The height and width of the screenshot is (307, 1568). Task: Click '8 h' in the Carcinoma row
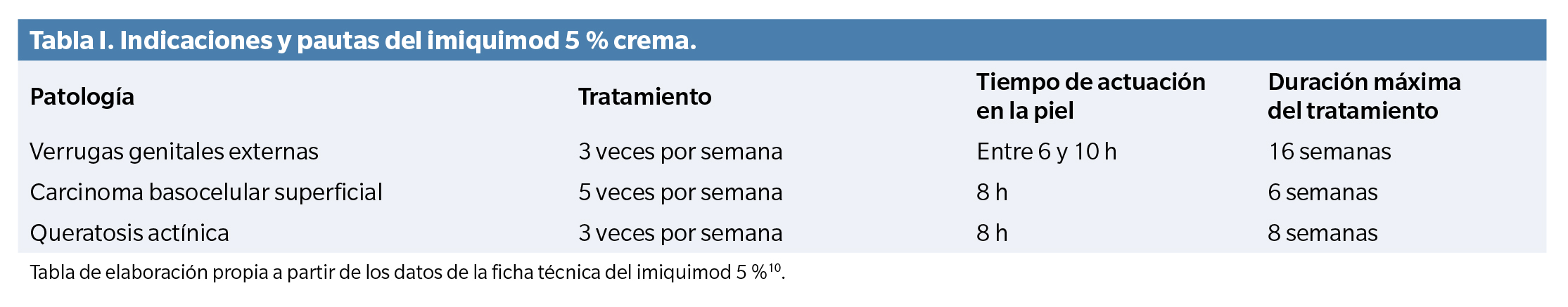coord(991,192)
